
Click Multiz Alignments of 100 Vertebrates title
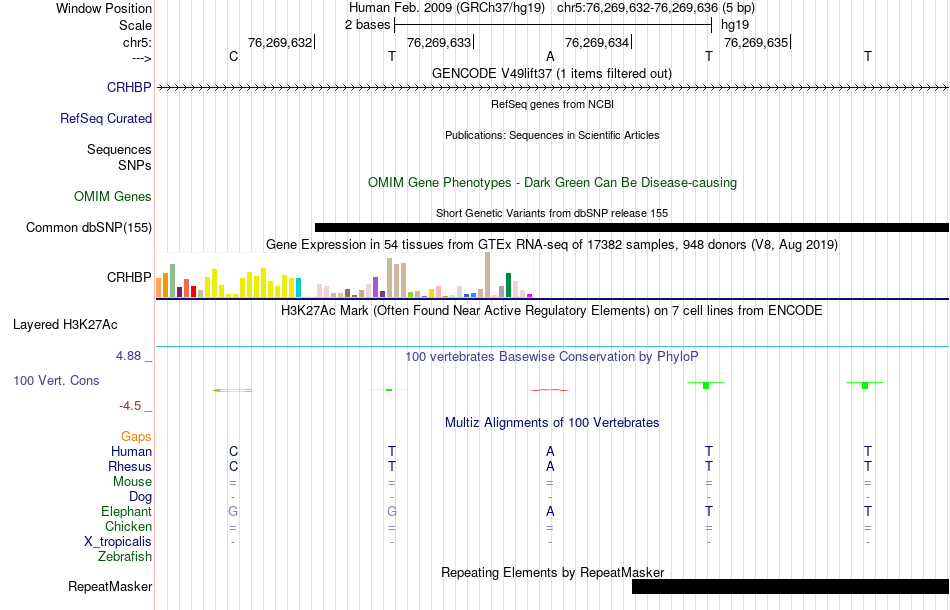click(x=552, y=422)
